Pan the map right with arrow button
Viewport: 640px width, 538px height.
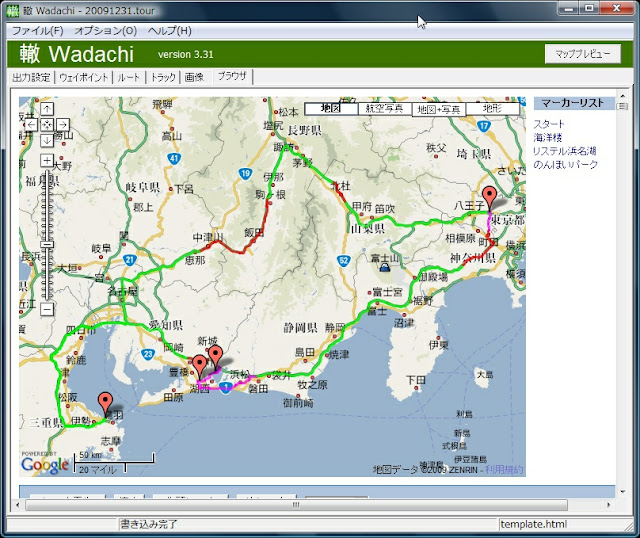coord(62,124)
